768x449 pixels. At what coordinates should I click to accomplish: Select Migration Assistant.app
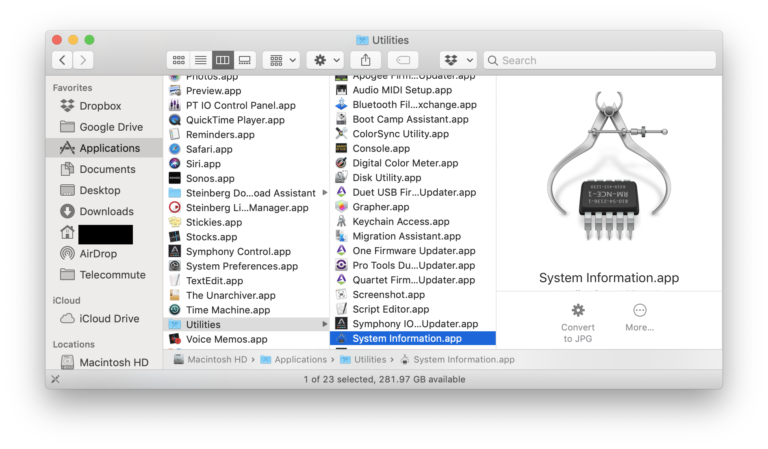coord(413,236)
